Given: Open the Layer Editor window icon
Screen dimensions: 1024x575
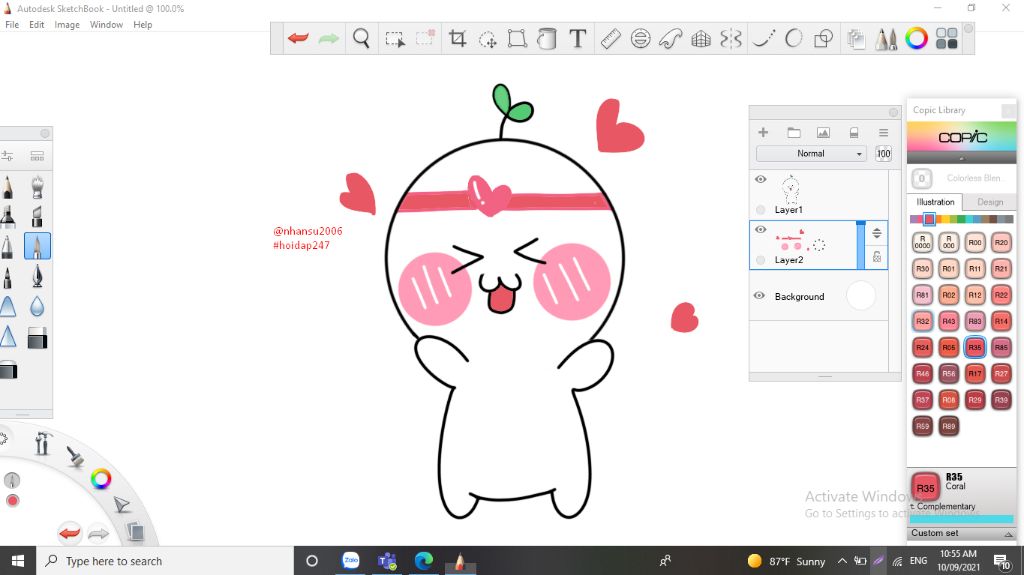Looking at the screenshot, I should 856,39.
